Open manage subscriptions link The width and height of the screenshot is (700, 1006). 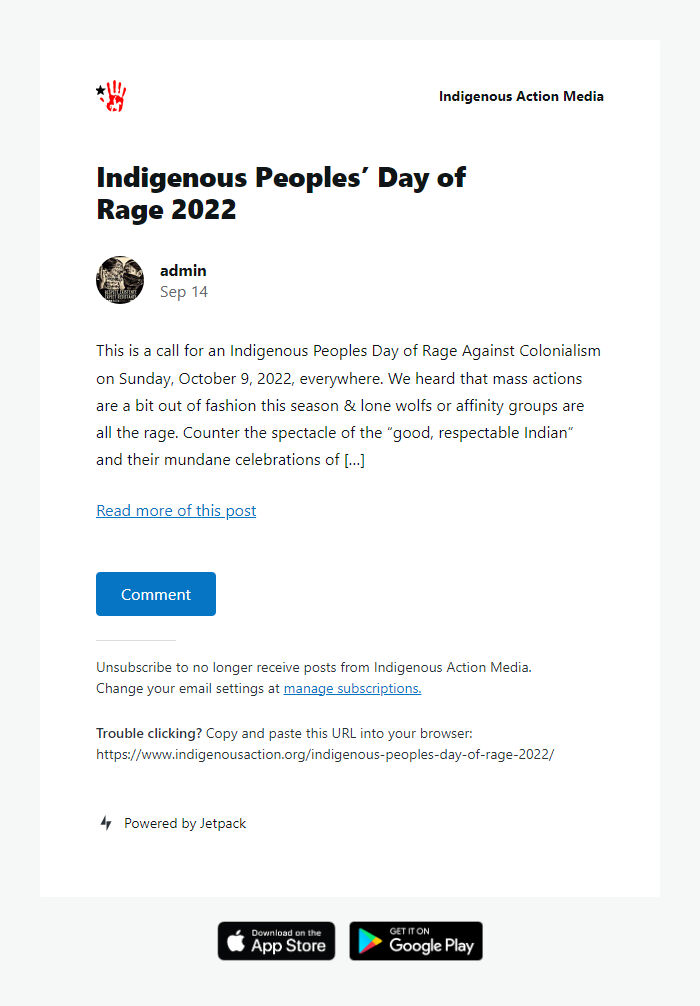(x=352, y=688)
